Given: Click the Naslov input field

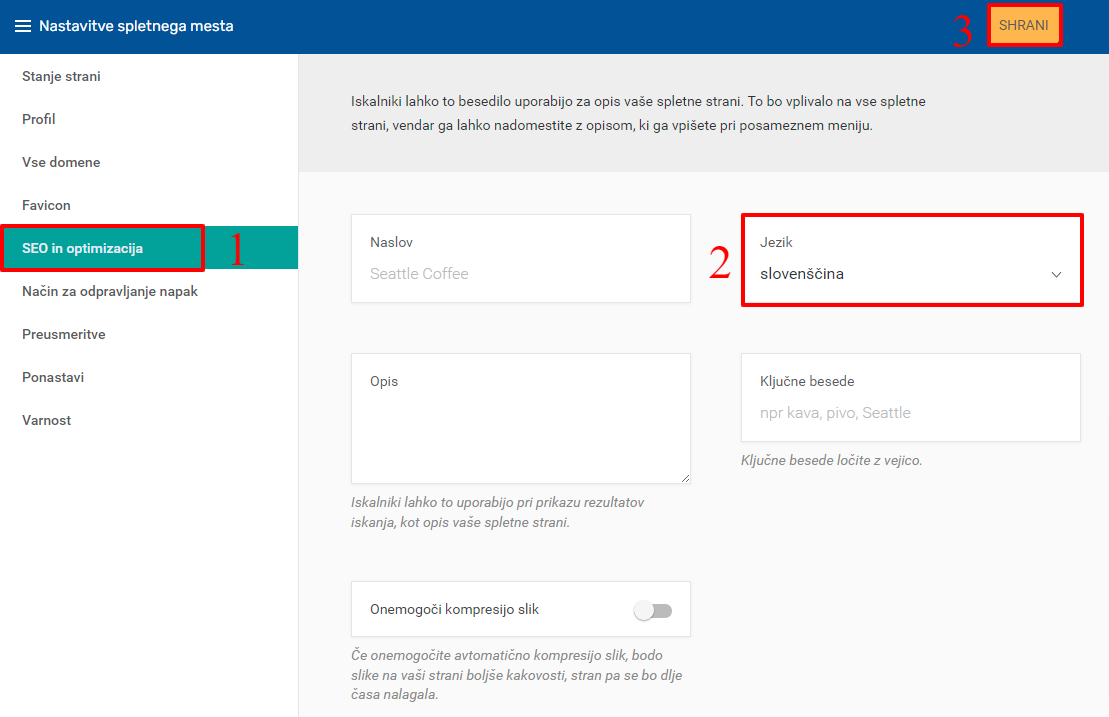Looking at the screenshot, I should click(521, 259).
